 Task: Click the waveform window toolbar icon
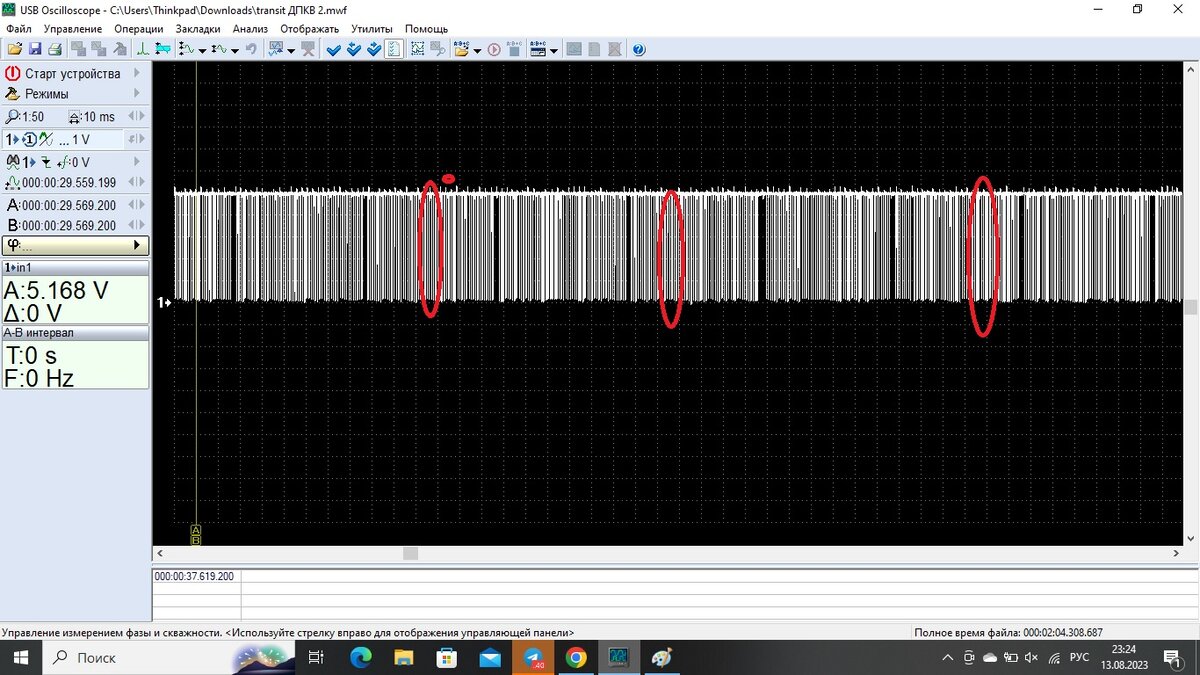click(275, 49)
